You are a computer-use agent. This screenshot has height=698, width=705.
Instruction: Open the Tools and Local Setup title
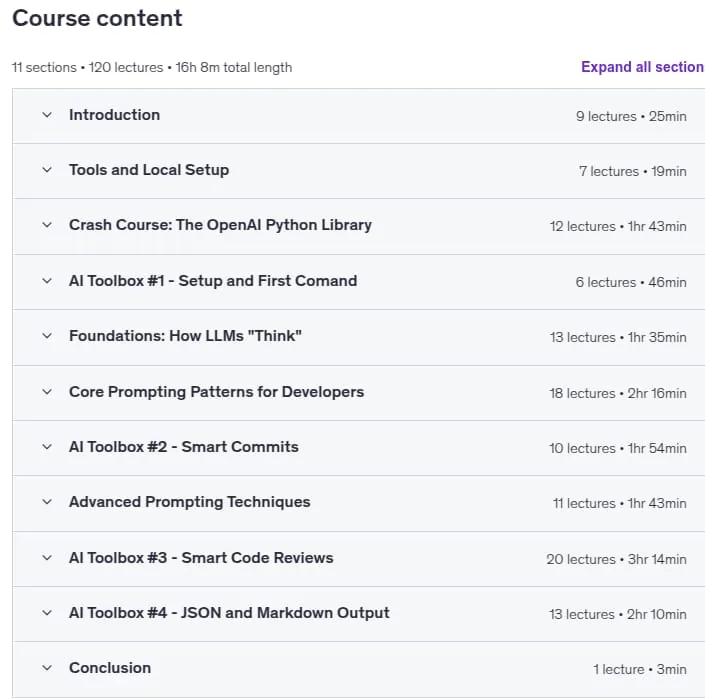[149, 170]
